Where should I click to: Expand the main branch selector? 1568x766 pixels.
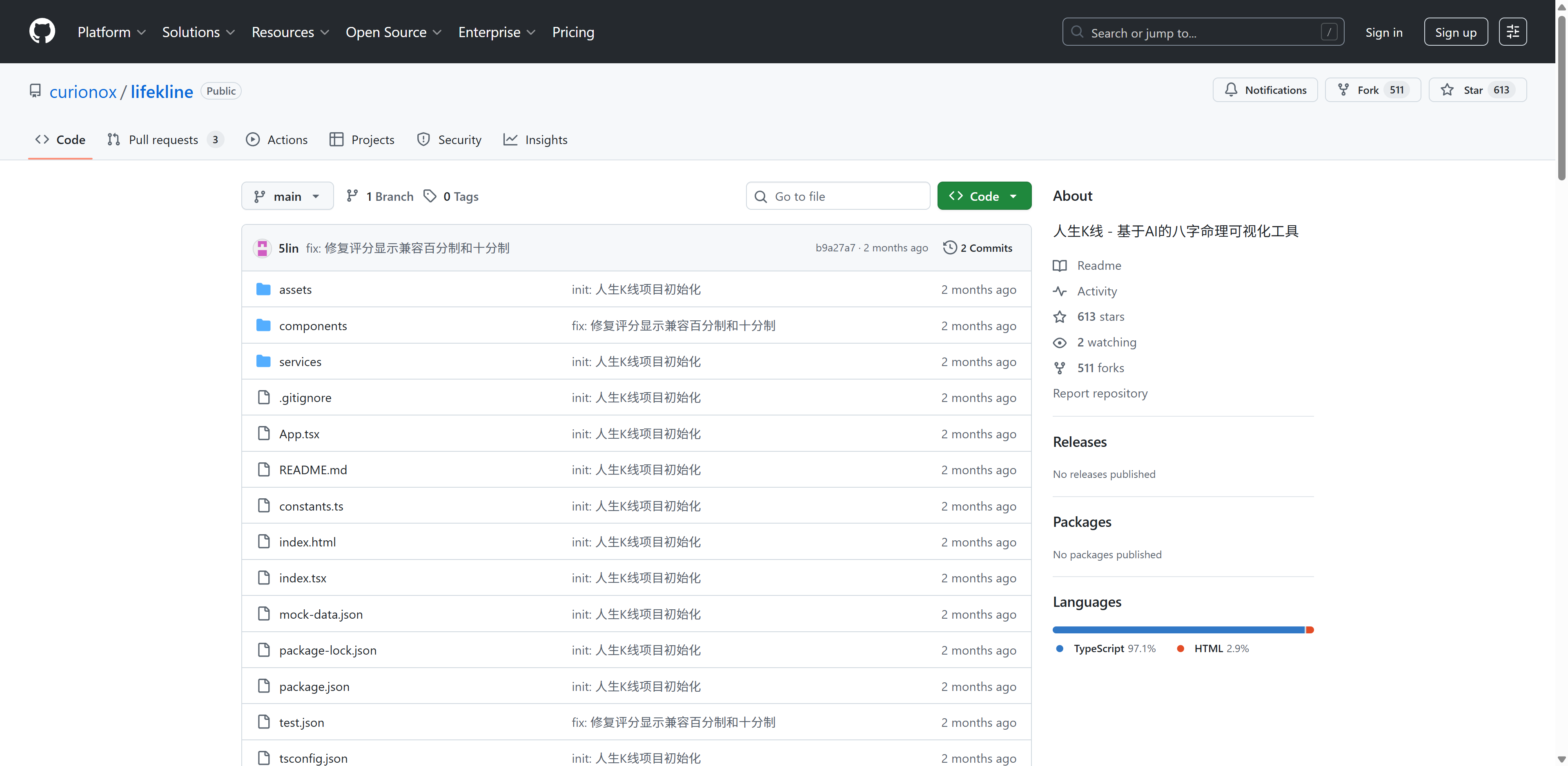click(287, 196)
